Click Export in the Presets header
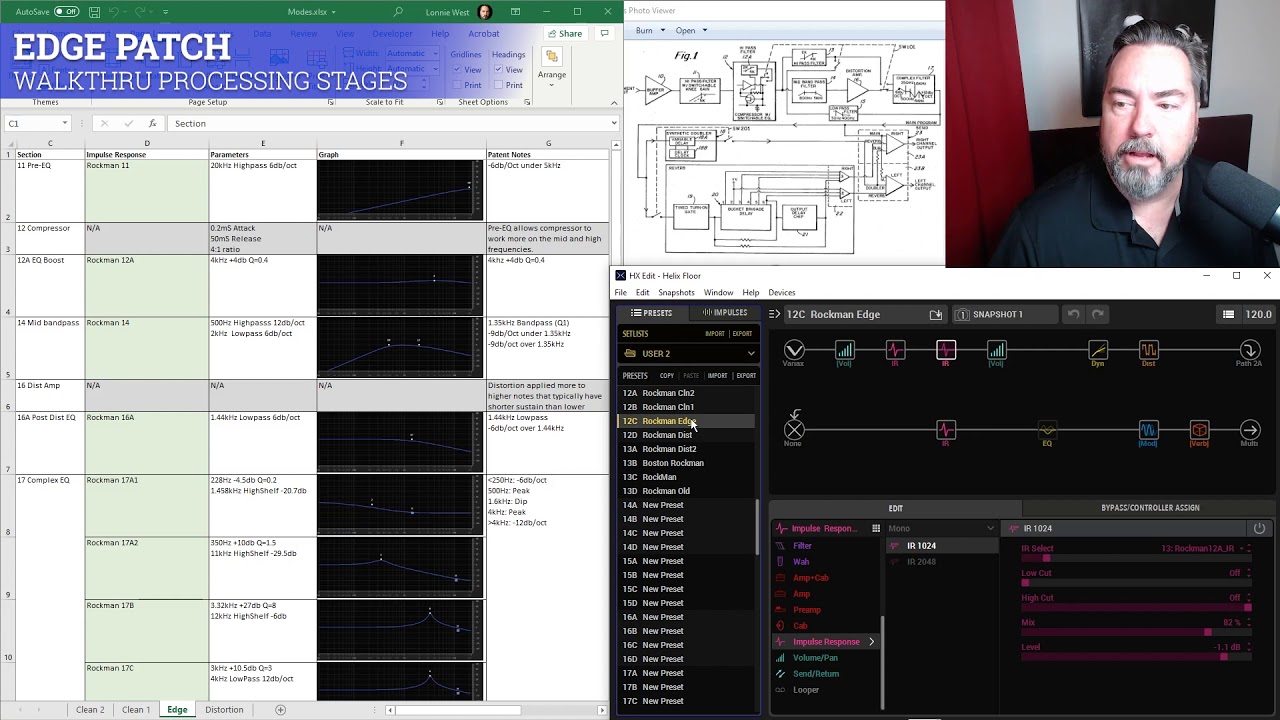The height and width of the screenshot is (720, 1280). tap(746, 376)
